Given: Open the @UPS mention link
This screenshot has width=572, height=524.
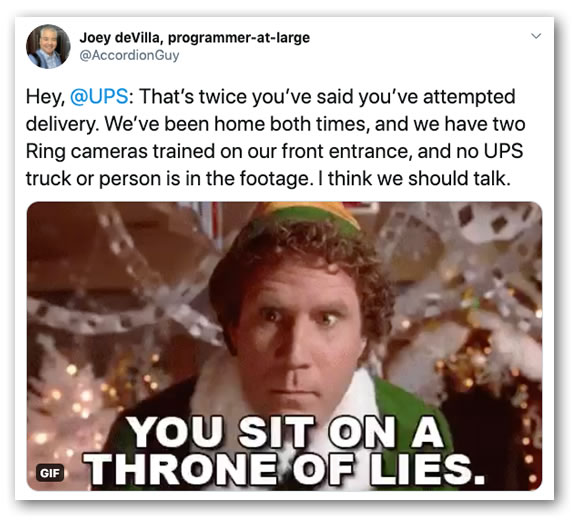Looking at the screenshot, I should (99, 96).
